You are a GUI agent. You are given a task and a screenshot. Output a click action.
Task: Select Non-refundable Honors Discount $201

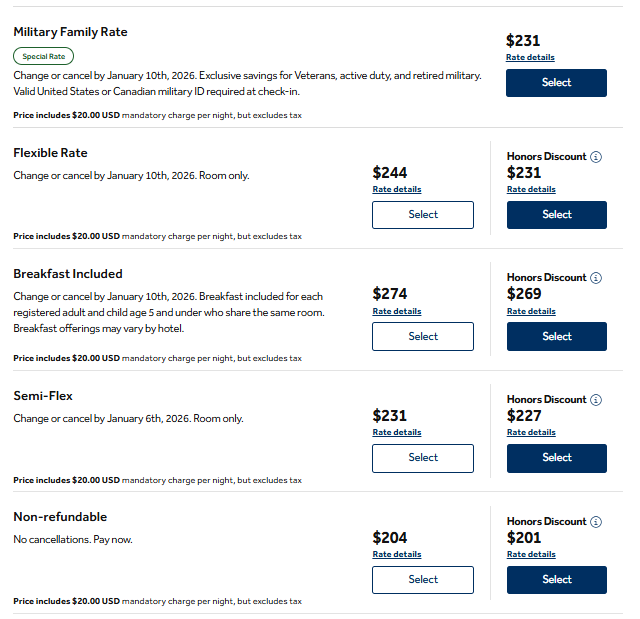tap(556, 580)
